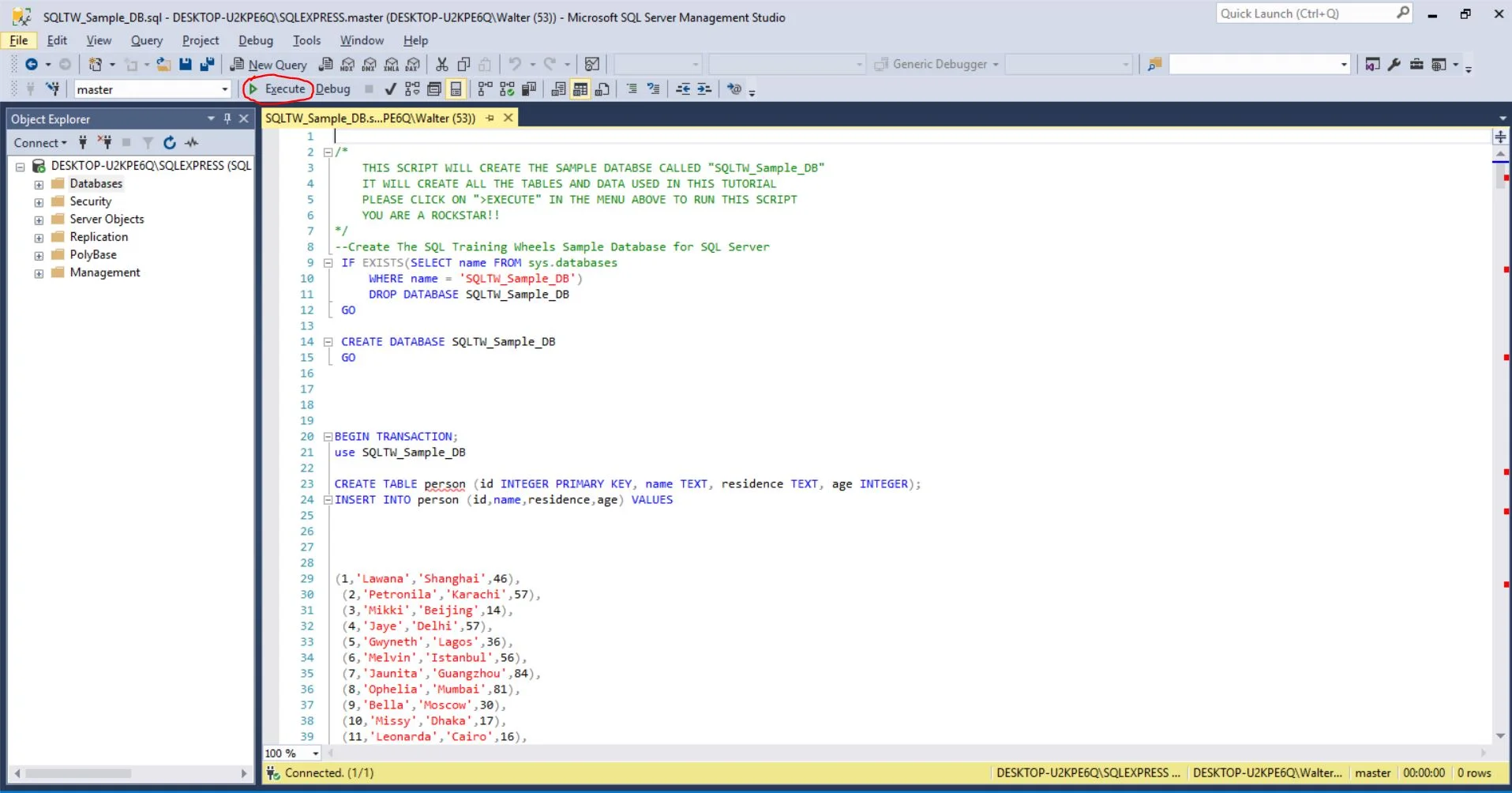Viewport: 1512px width, 793px height.
Task: Select the Replication folder in Object Explorer
Action: (99, 237)
